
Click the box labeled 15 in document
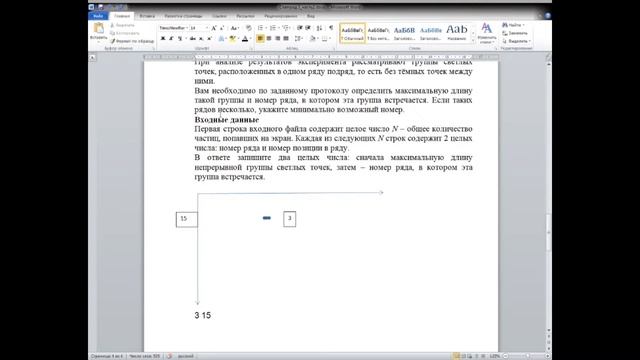tap(187, 220)
